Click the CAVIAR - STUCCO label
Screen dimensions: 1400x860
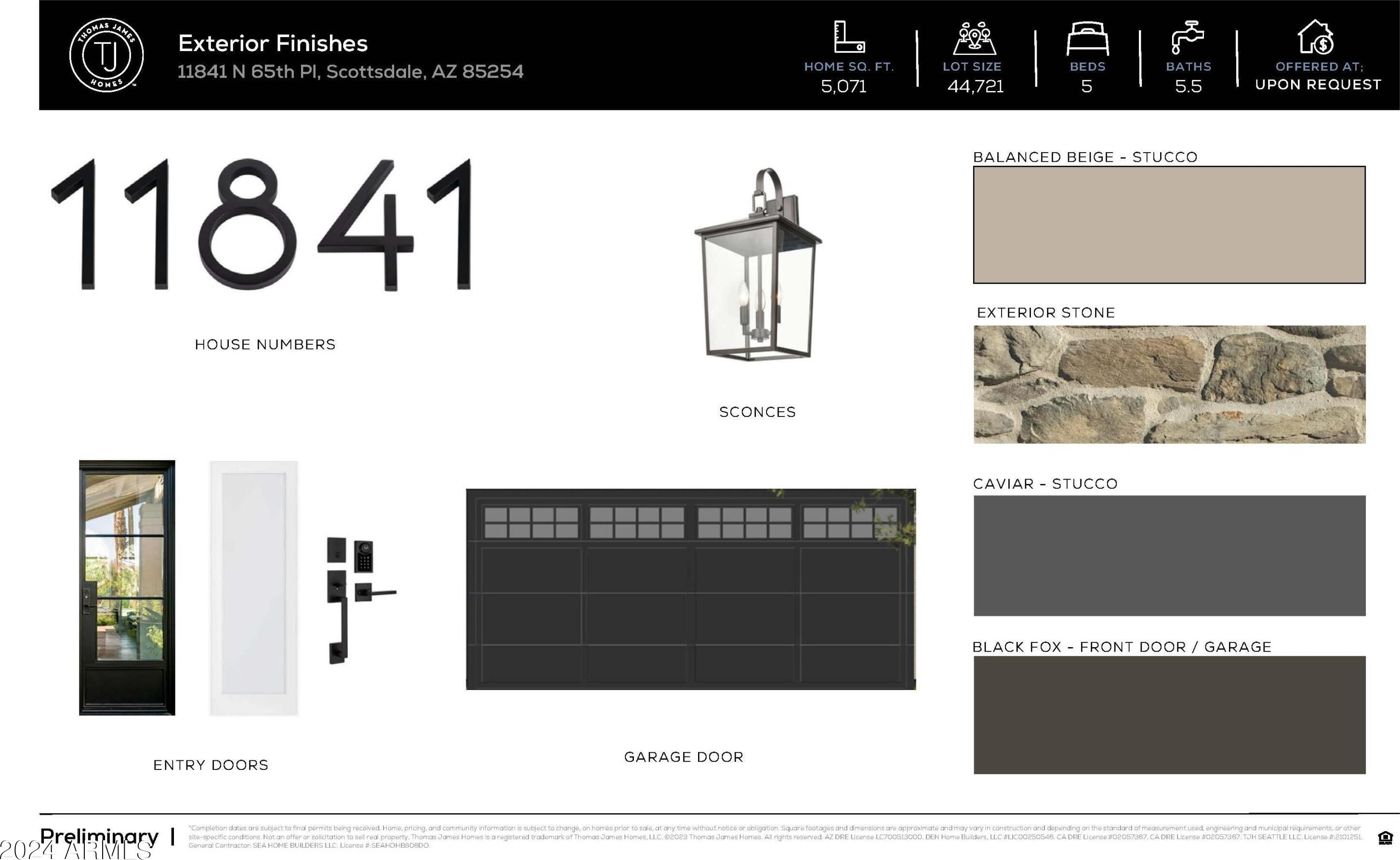pyautogui.click(x=1045, y=484)
